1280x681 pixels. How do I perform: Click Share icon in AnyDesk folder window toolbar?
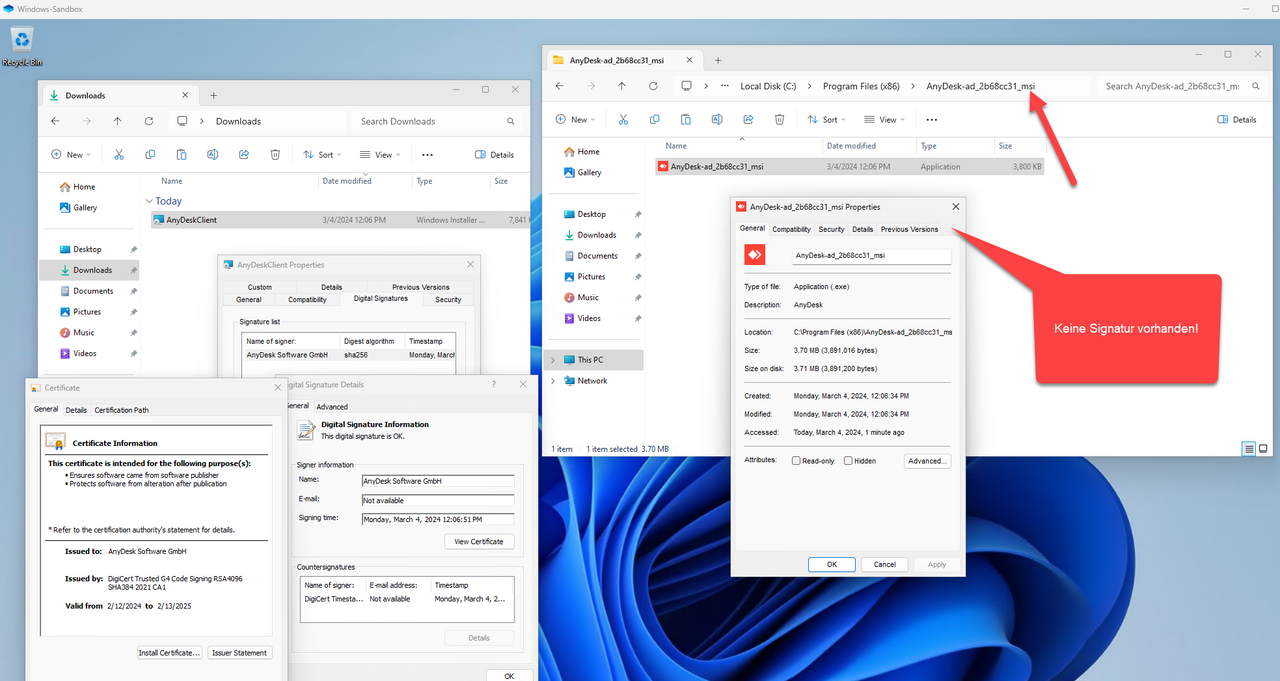point(748,119)
